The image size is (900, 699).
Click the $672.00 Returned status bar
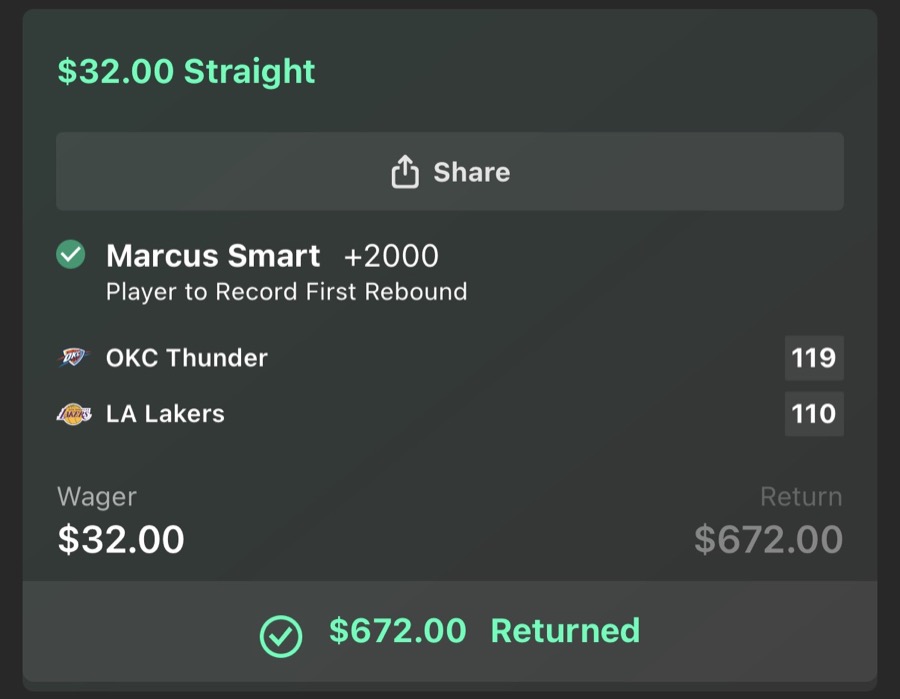[x=450, y=632]
